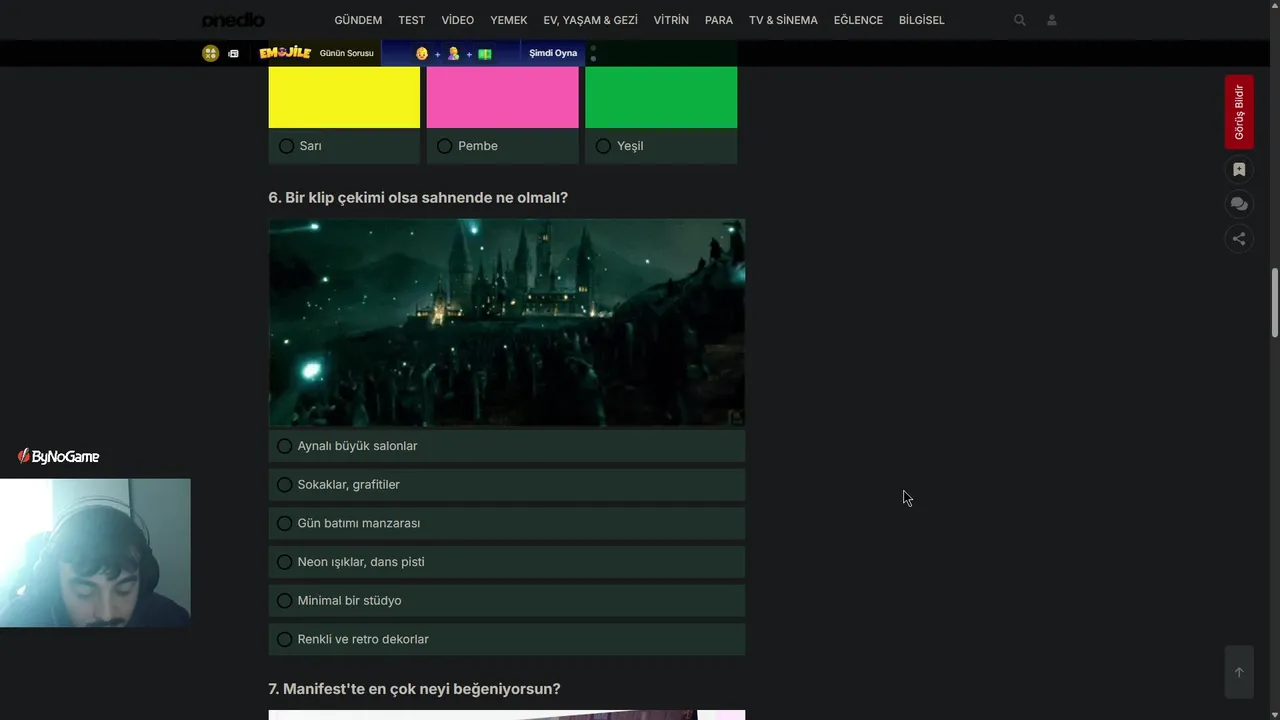Viewport: 1280px width, 720px height.
Task: Click the yellow color swatch
Action: (344, 97)
